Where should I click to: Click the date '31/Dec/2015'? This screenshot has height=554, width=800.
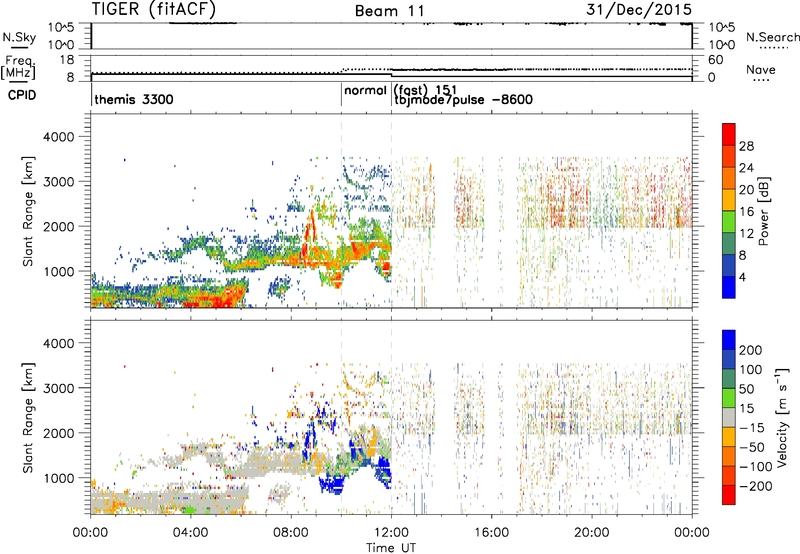pos(639,9)
